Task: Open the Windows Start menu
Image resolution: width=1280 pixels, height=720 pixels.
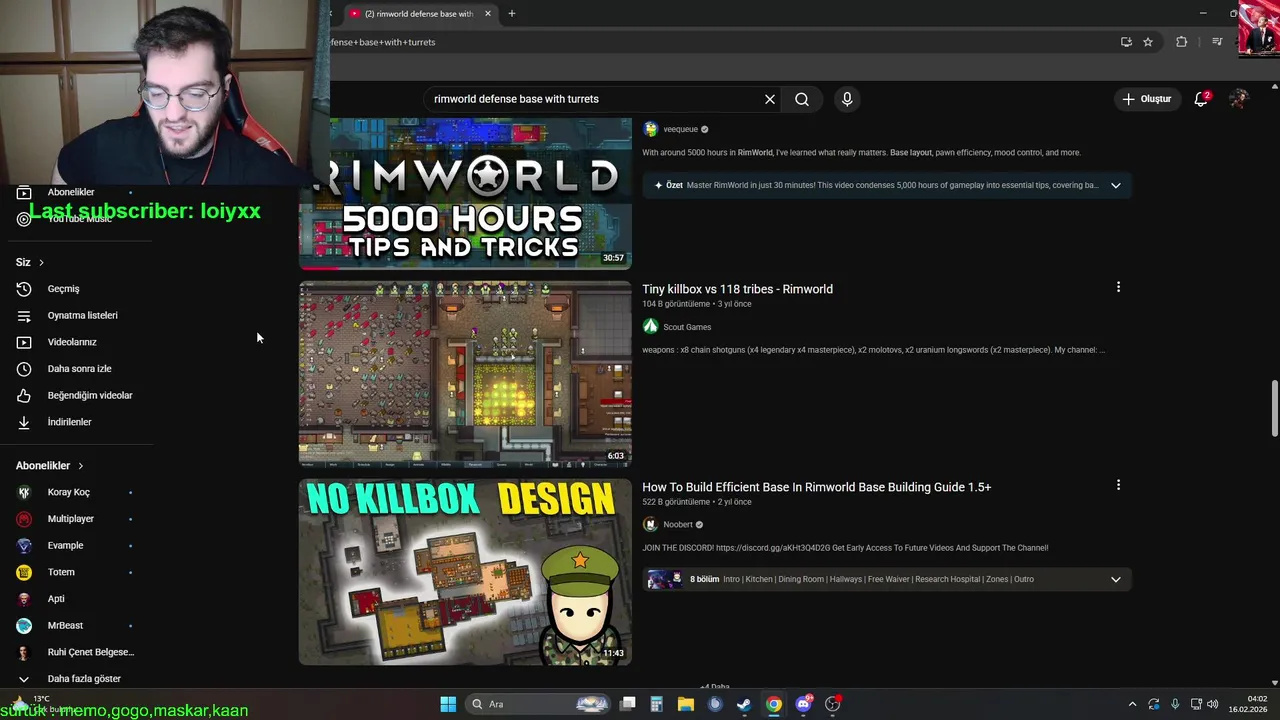Action: coord(448,704)
